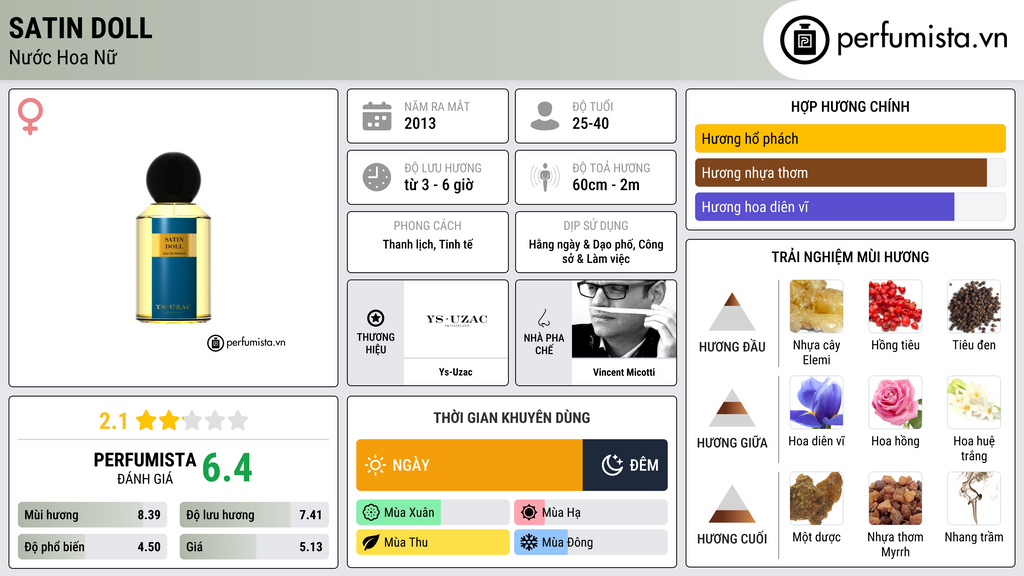The width and height of the screenshot is (1024, 576).
Task: Click the star badge icon above Thương hiệu
Action: tap(376, 318)
